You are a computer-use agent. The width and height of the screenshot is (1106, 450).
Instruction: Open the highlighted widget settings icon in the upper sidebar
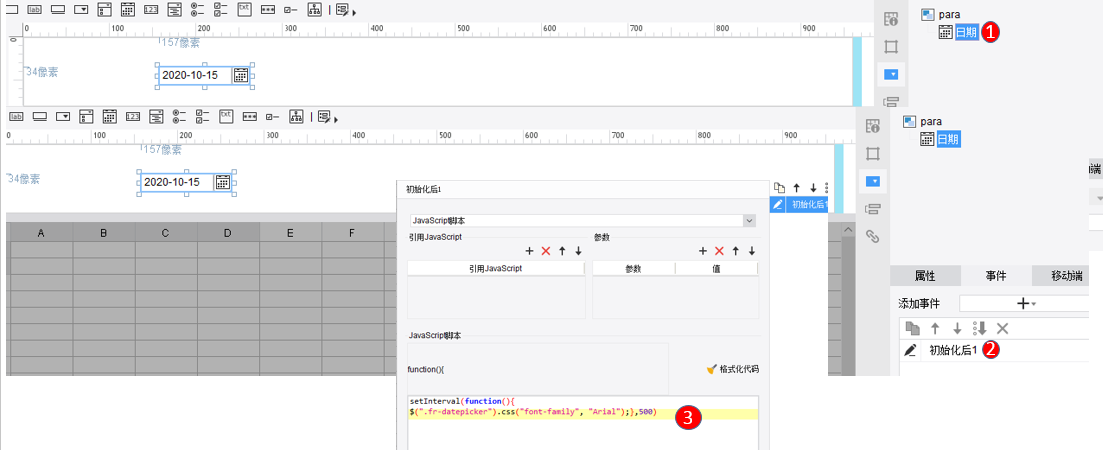(x=891, y=74)
